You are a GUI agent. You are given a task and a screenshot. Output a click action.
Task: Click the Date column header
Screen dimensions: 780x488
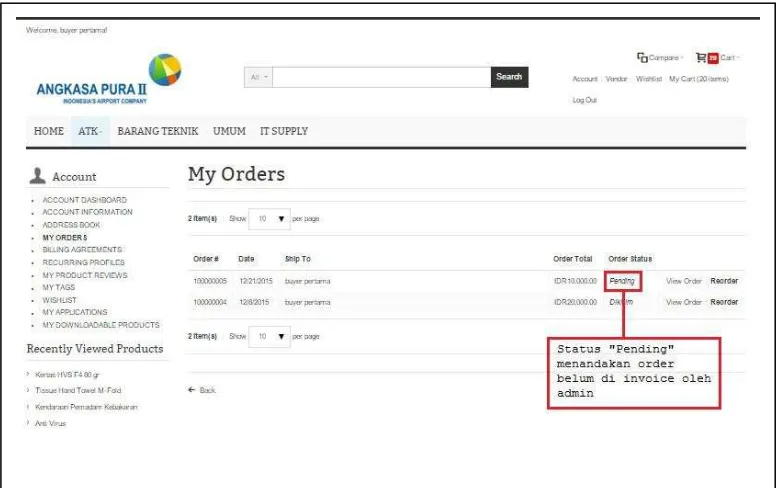tap(246, 259)
